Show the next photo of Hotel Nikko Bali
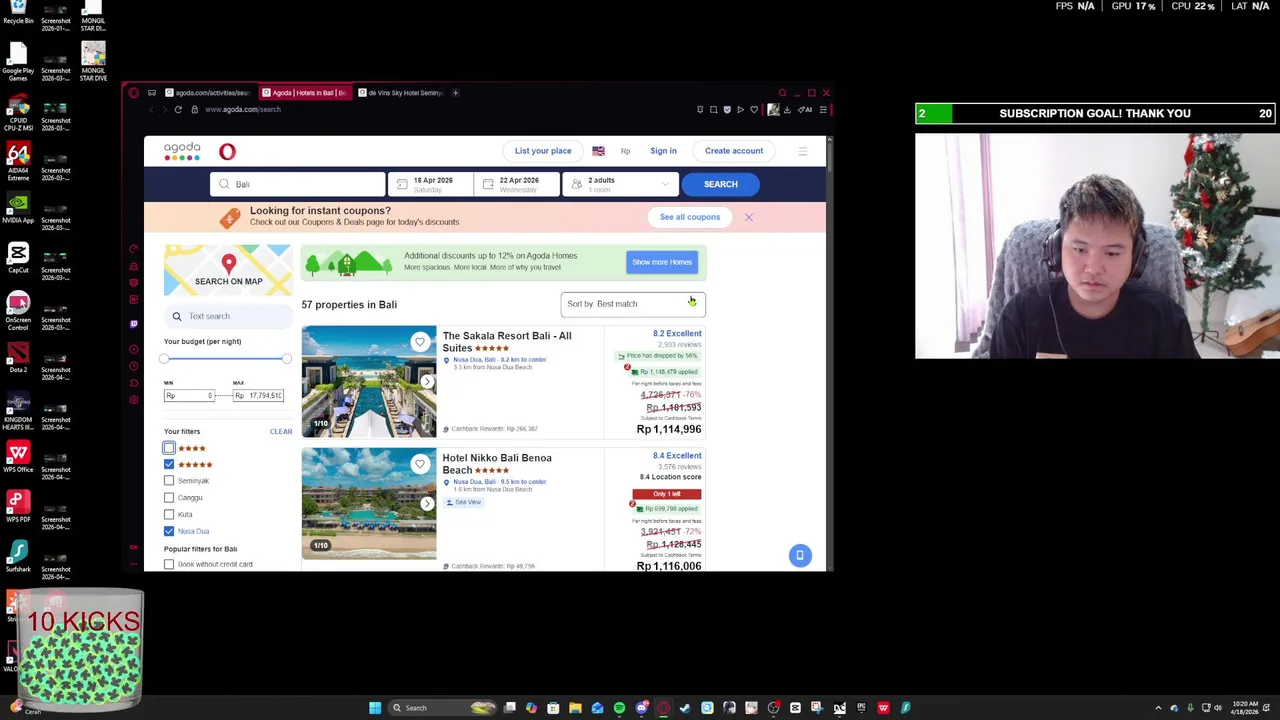The image size is (1280, 720). [427, 503]
